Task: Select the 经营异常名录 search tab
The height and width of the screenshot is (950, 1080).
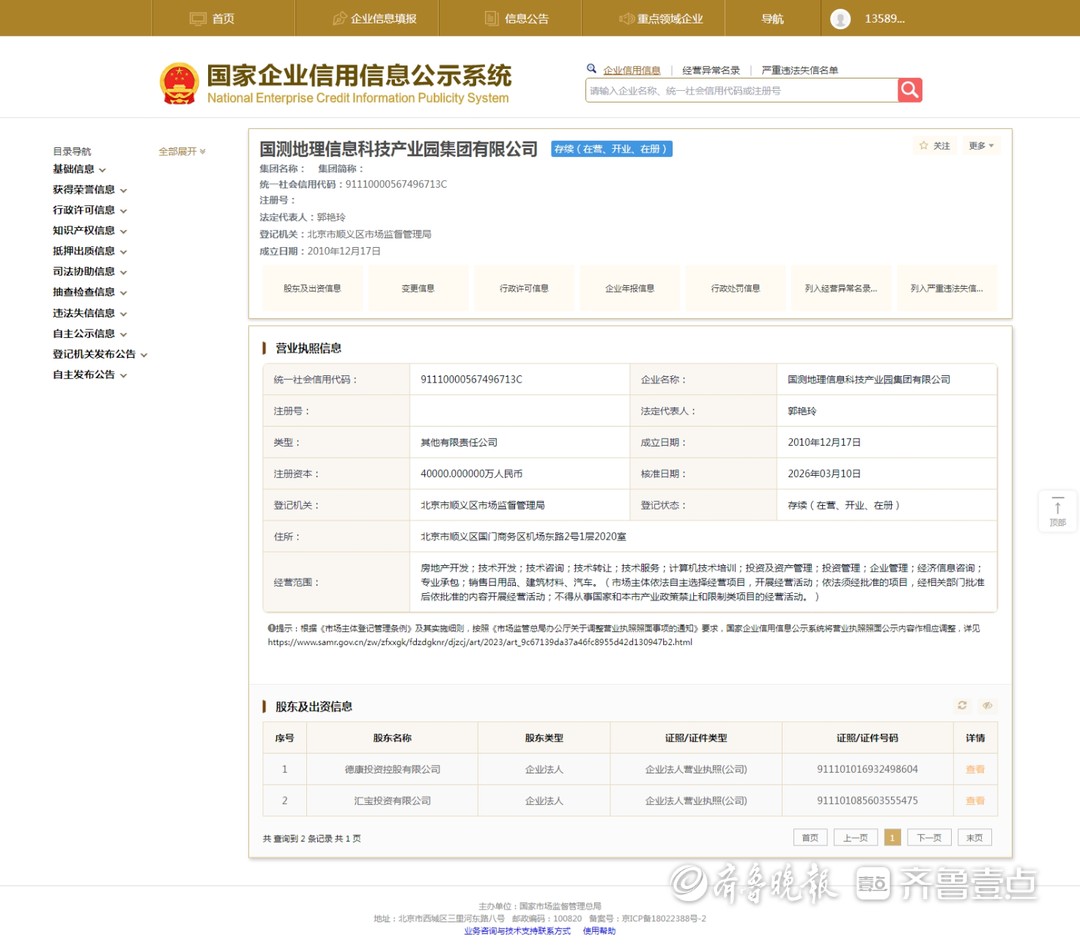Action: click(x=711, y=70)
